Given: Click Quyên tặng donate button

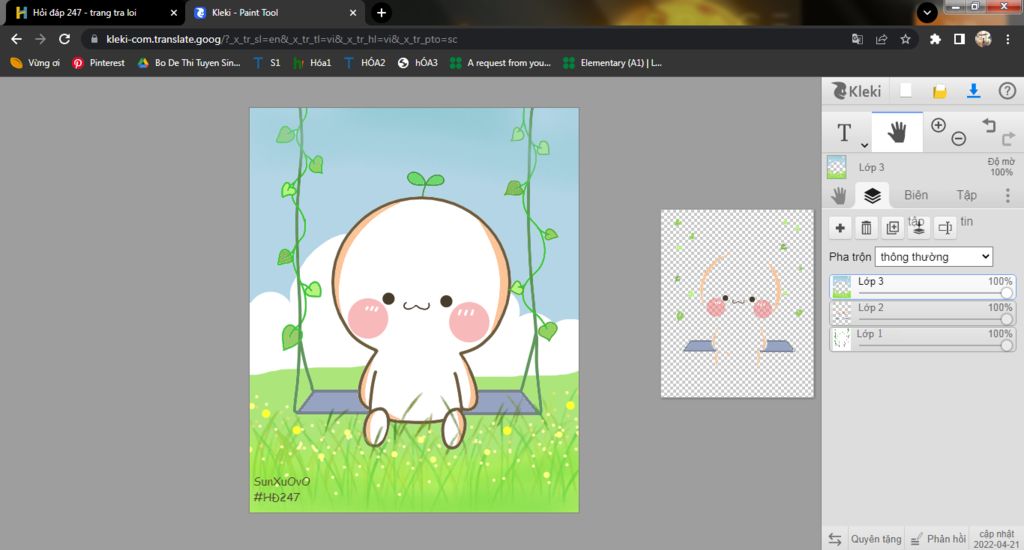Looking at the screenshot, I should click(876, 539).
